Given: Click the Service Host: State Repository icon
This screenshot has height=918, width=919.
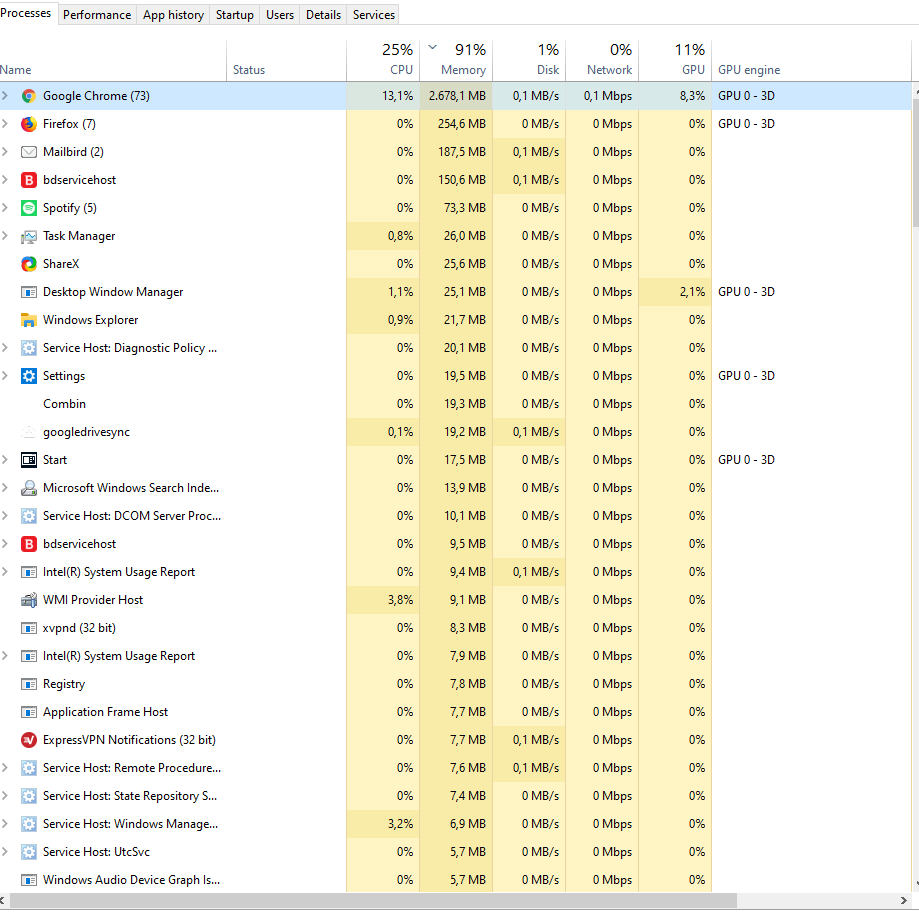Looking at the screenshot, I should tap(28, 796).
